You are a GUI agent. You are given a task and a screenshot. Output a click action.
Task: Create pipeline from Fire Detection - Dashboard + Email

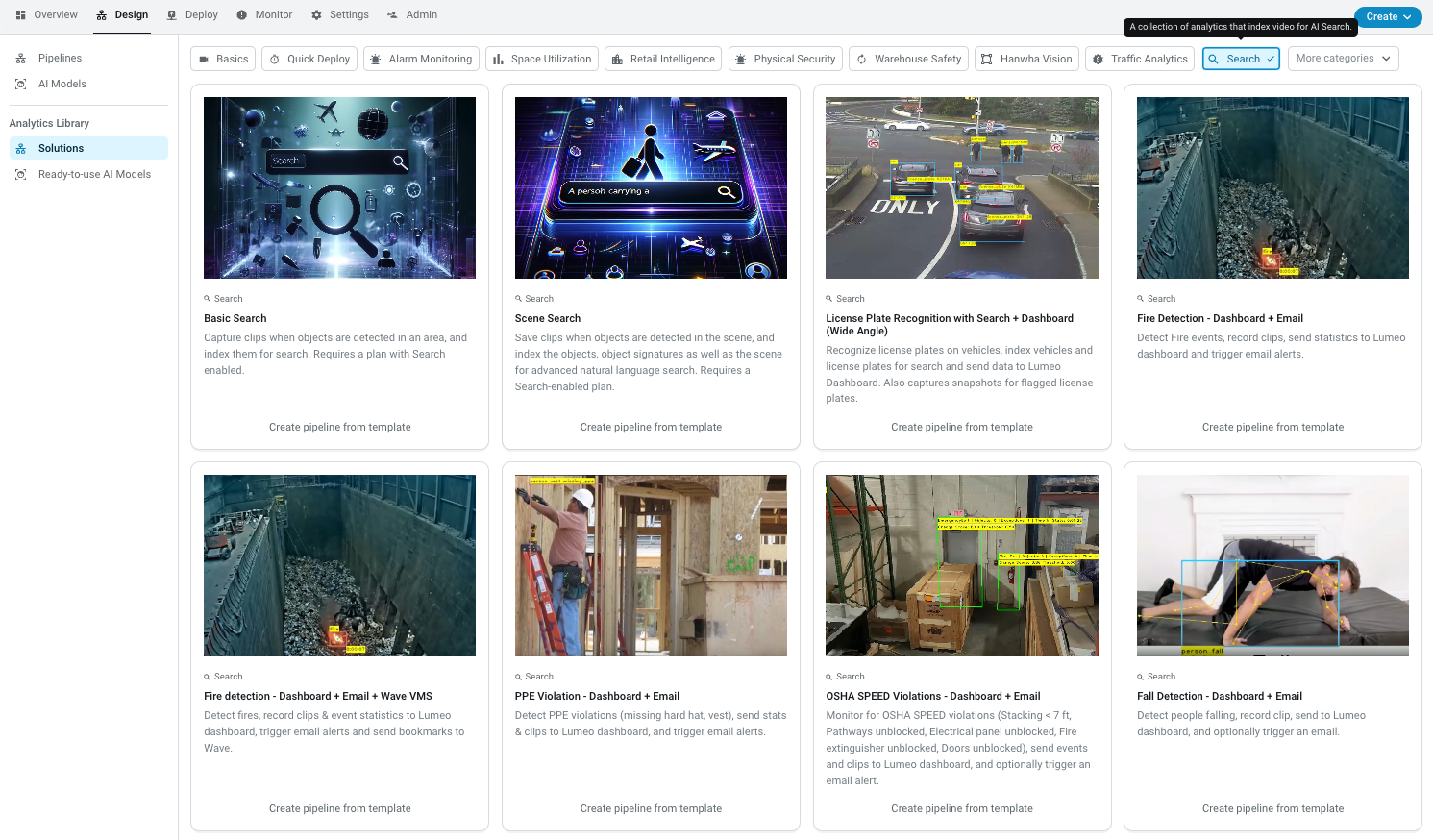1273,428
